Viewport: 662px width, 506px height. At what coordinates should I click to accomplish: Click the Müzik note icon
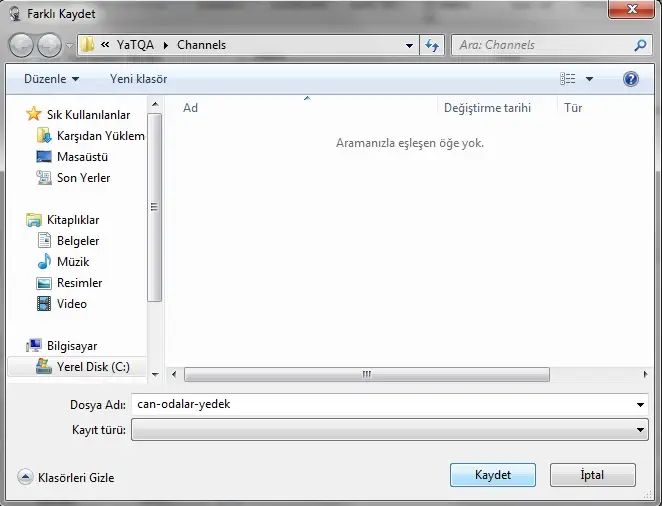coord(44,262)
